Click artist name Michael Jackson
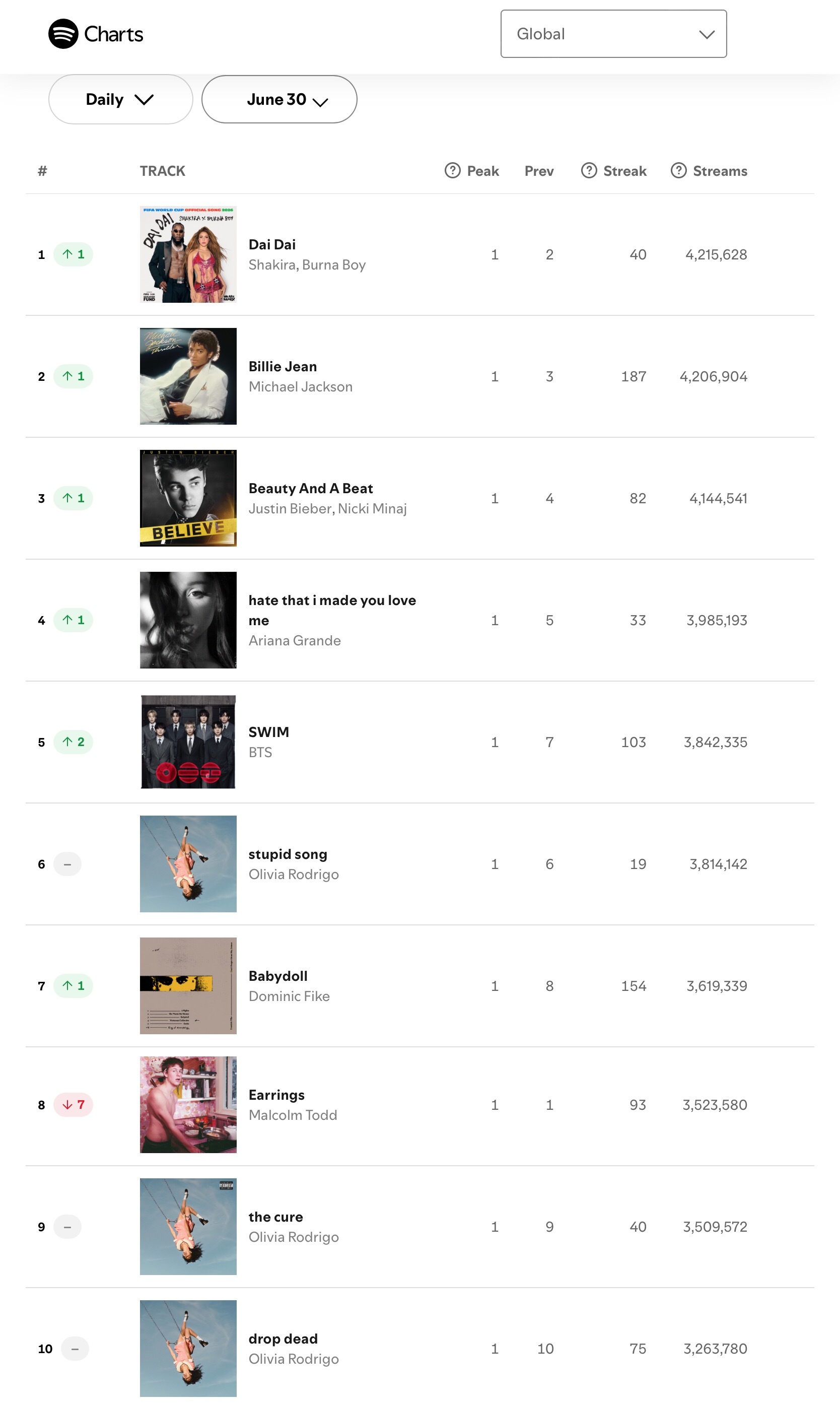 pyautogui.click(x=301, y=387)
